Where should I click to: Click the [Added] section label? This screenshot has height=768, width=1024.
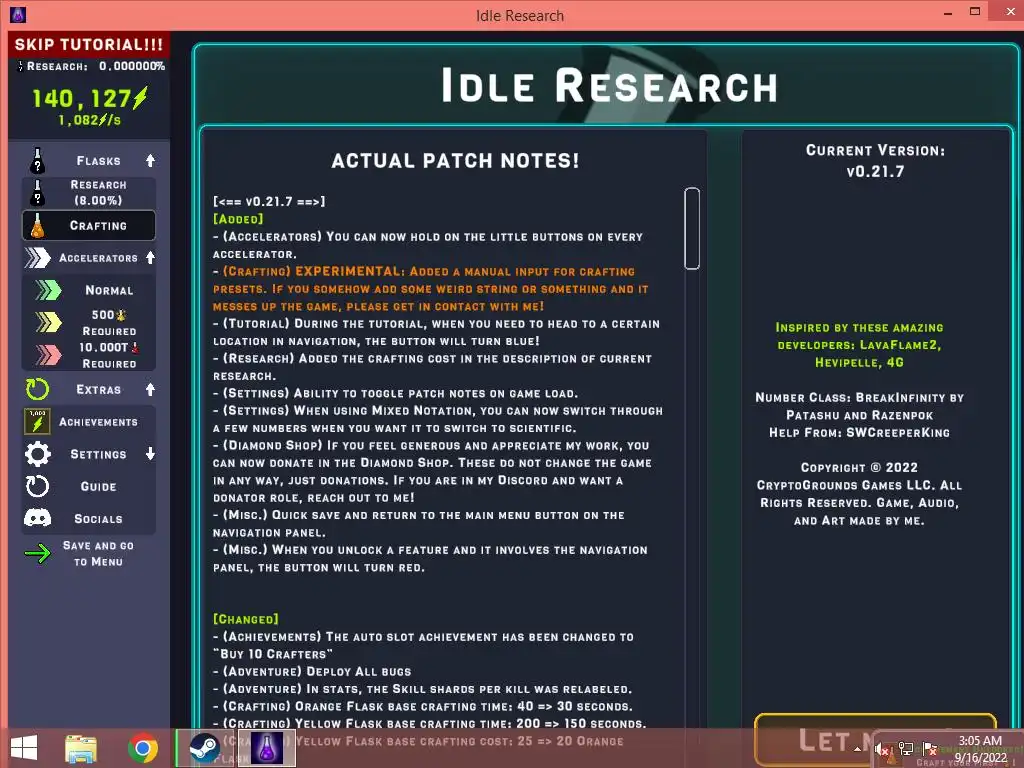pyautogui.click(x=238, y=219)
